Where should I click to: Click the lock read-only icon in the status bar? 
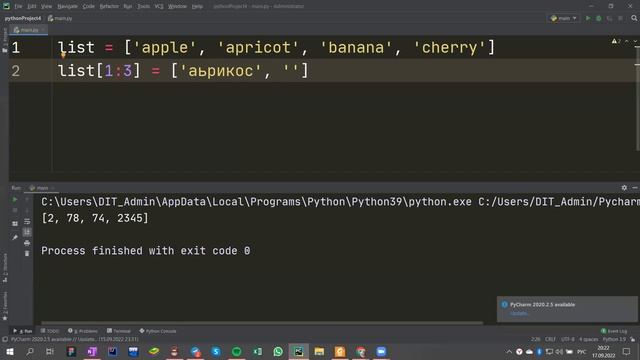[633, 339]
